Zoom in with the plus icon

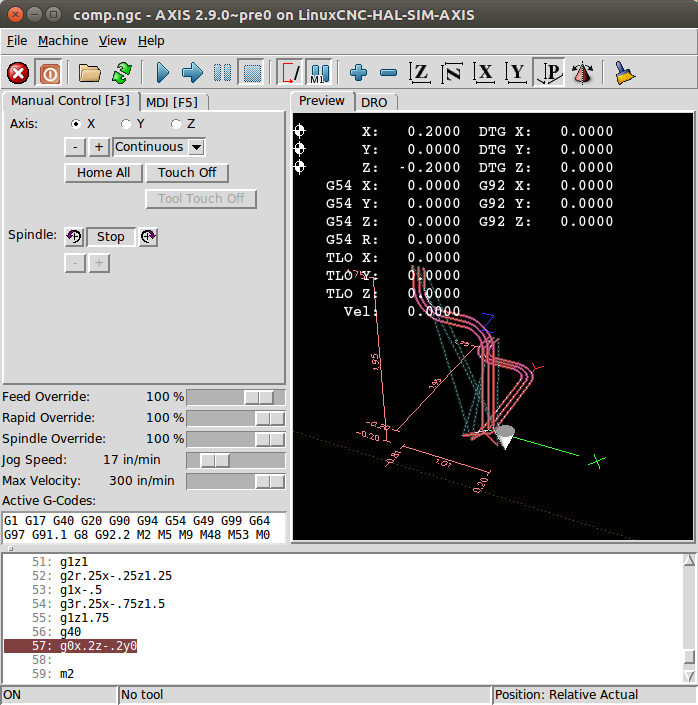[x=358, y=73]
